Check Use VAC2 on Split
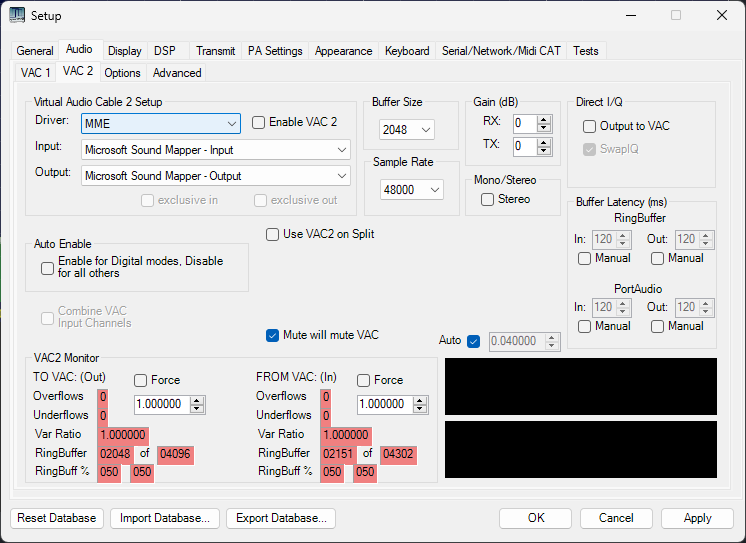This screenshot has height=543, width=746. tap(272, 234)
